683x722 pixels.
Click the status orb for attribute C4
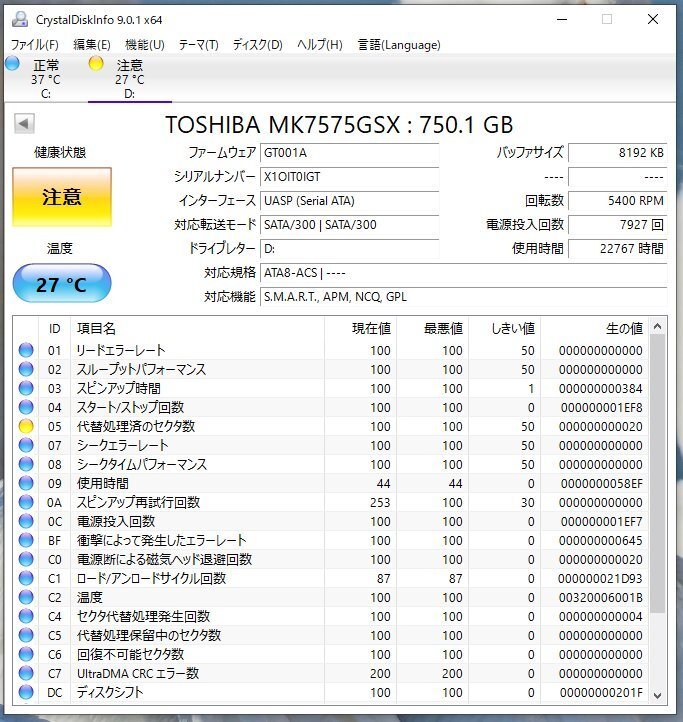[x=26, y=616]
